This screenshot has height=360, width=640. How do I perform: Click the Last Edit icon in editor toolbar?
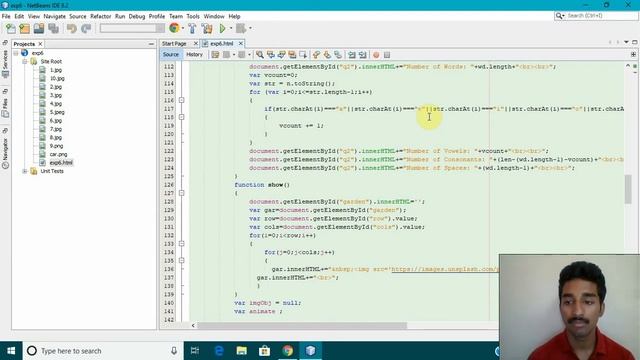pos(215,55)
